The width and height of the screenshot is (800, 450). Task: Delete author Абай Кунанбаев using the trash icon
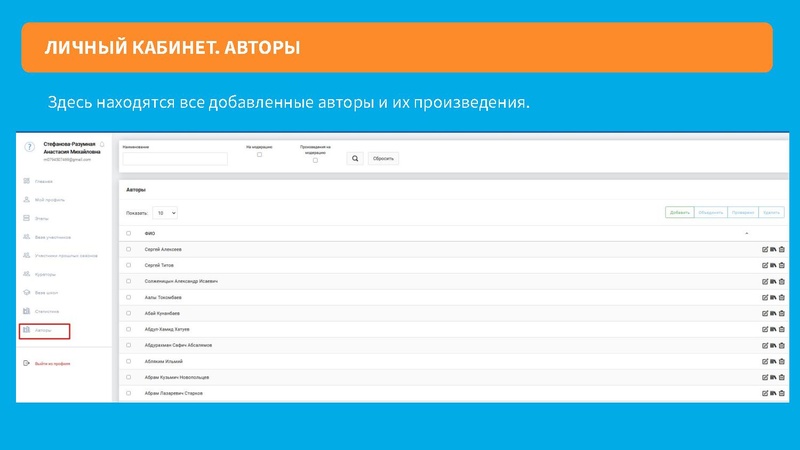coord(782,313)
